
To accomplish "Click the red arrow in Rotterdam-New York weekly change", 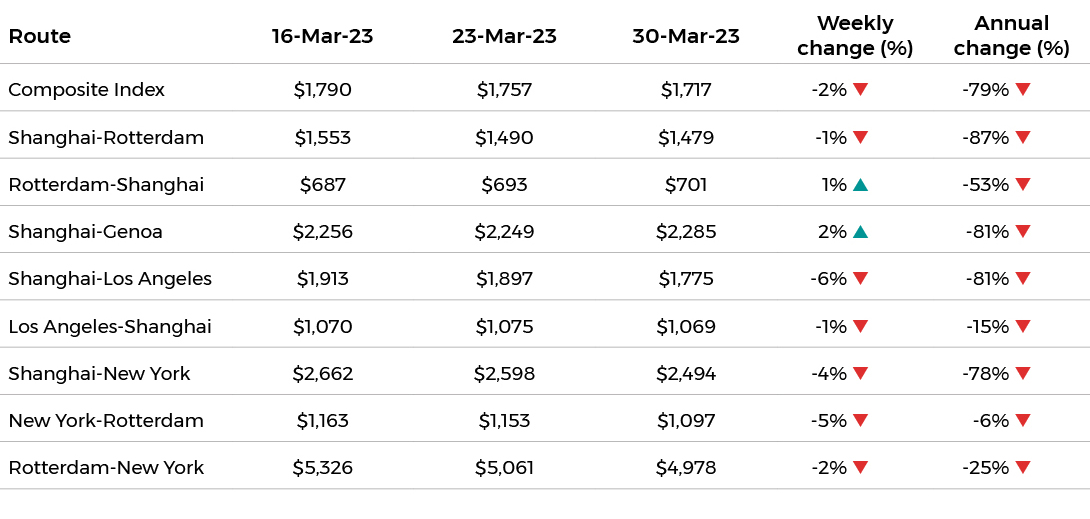I will coord(860,467).
